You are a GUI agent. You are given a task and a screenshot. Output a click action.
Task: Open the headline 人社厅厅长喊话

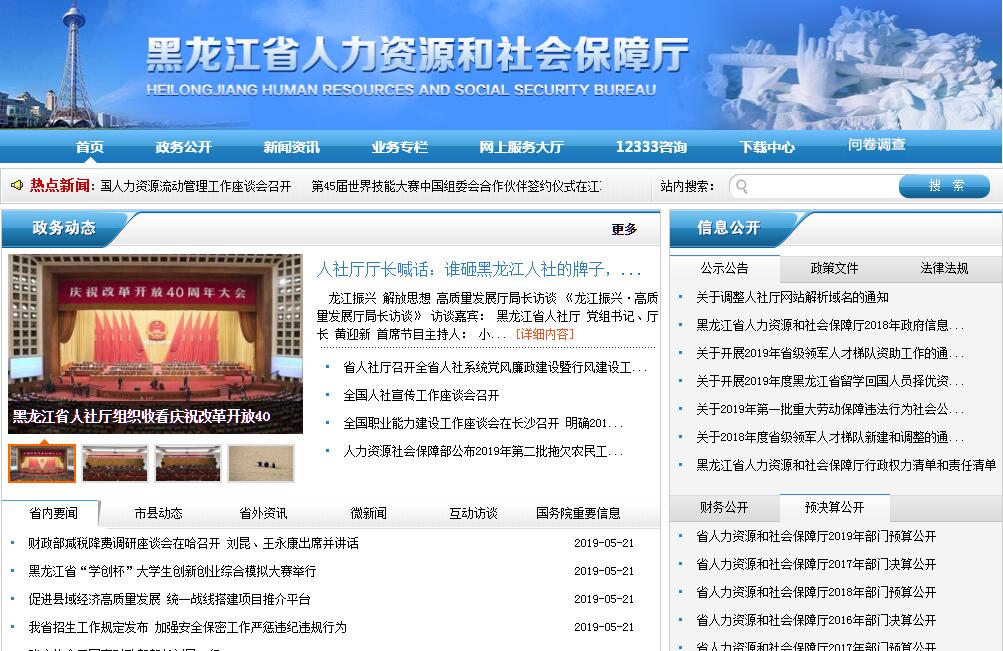478,269
